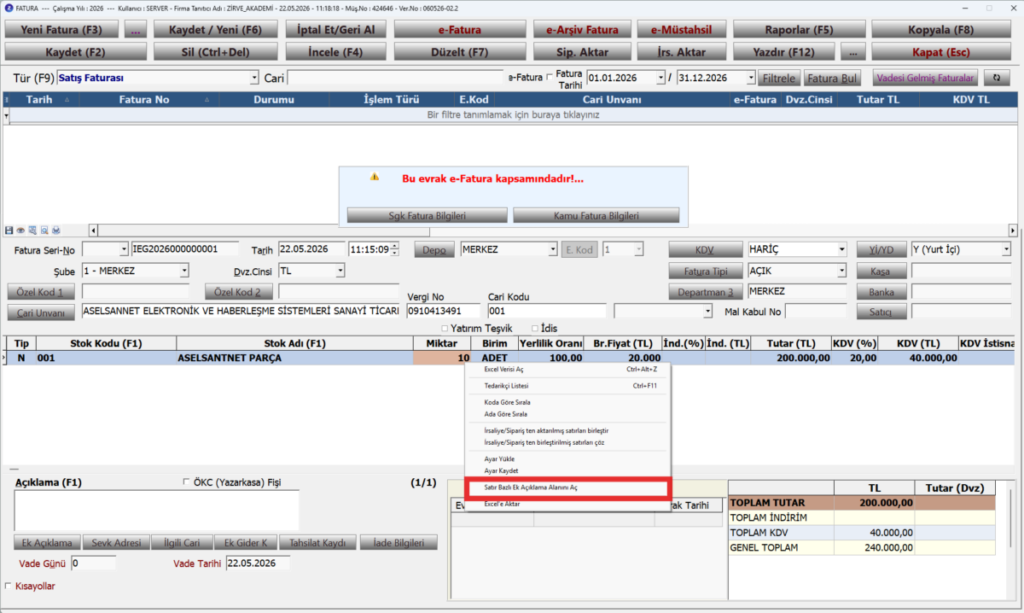The image size is (1024, 613).
Task: Click the left arrow of horizontal scrollbar
Action: [93, 230]
